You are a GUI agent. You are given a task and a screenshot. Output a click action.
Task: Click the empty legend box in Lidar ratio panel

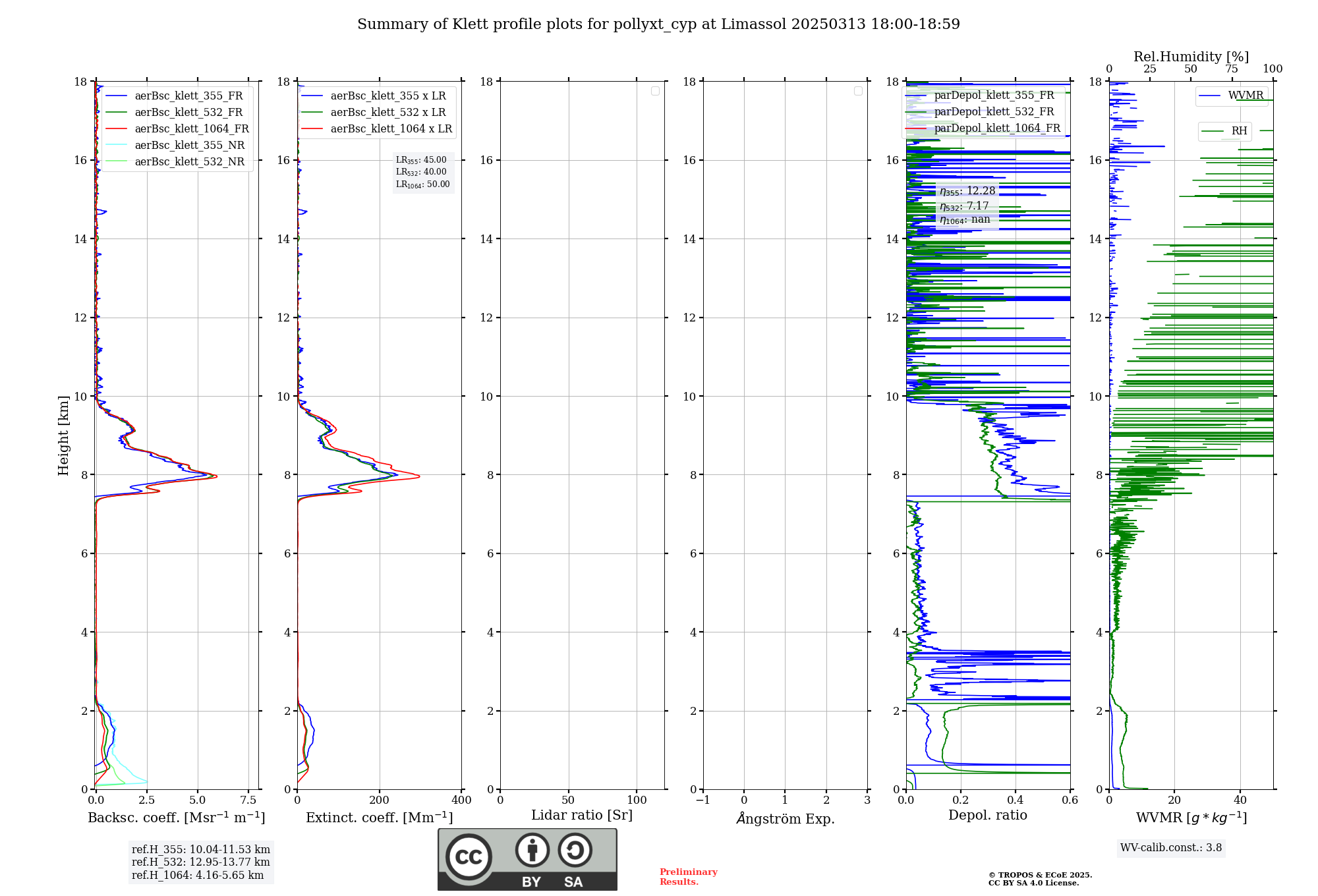655,91
